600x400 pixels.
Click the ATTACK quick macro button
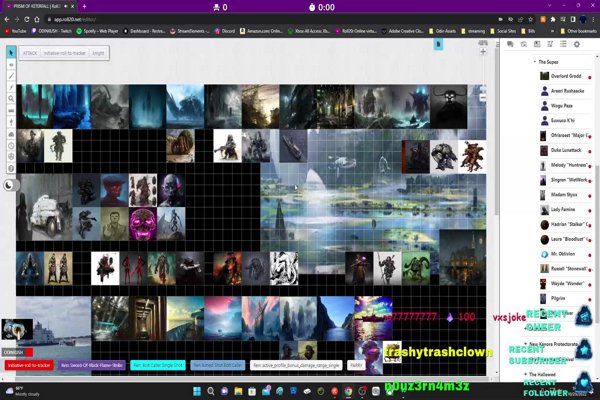(30, 53)
